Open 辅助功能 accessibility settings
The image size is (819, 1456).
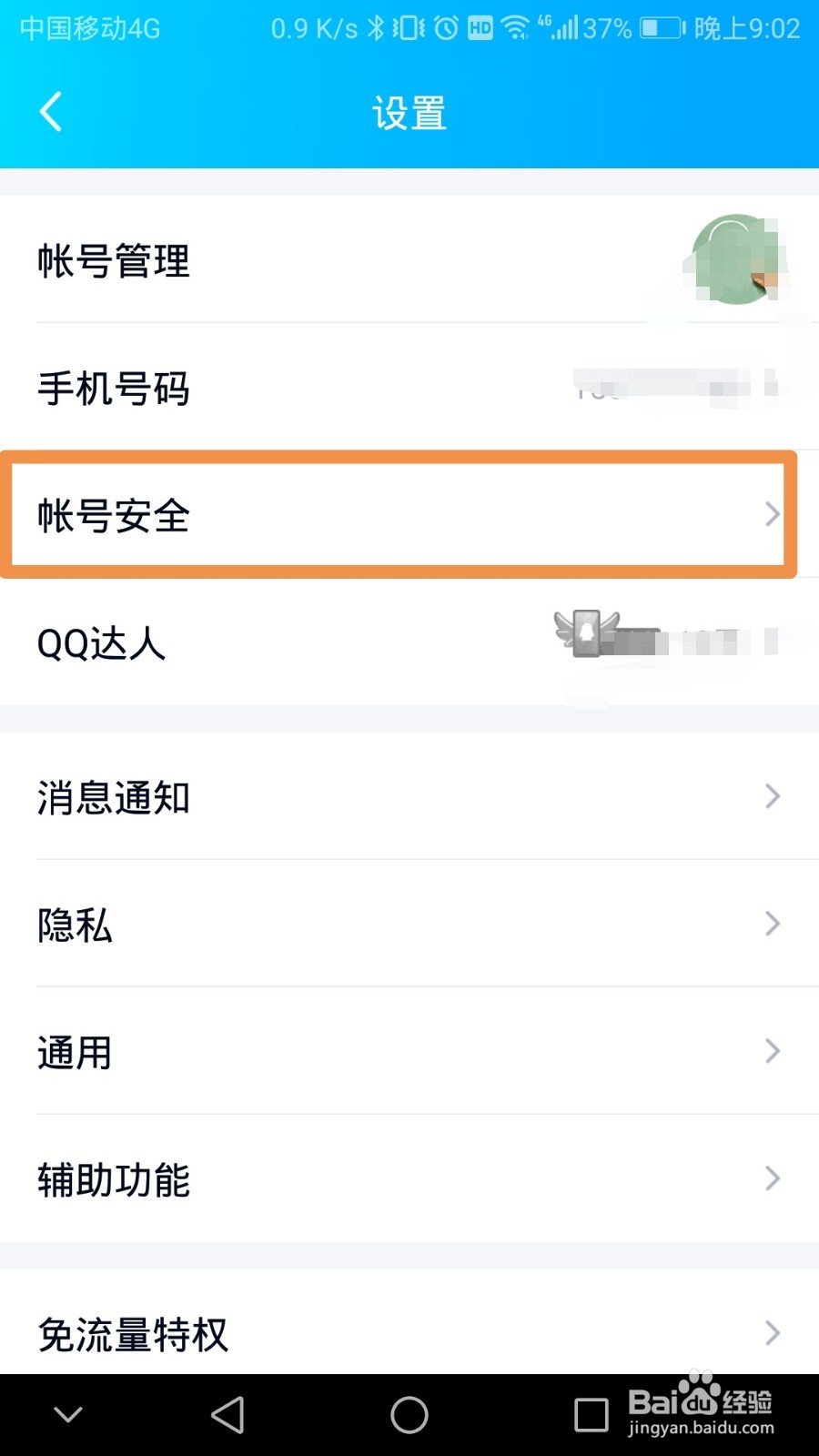[114, 1180]
